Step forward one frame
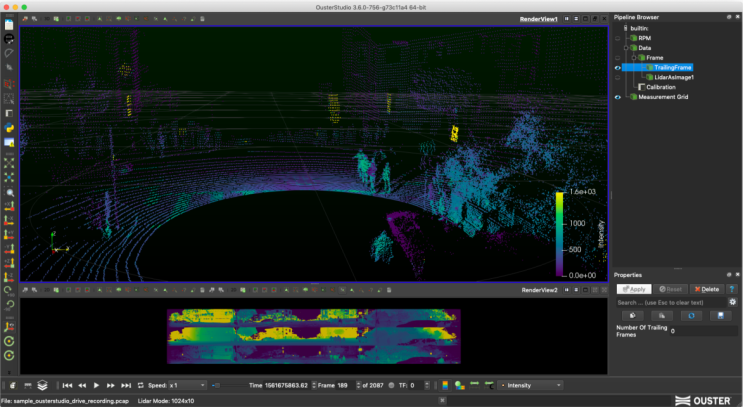 [x=110, y=386]
